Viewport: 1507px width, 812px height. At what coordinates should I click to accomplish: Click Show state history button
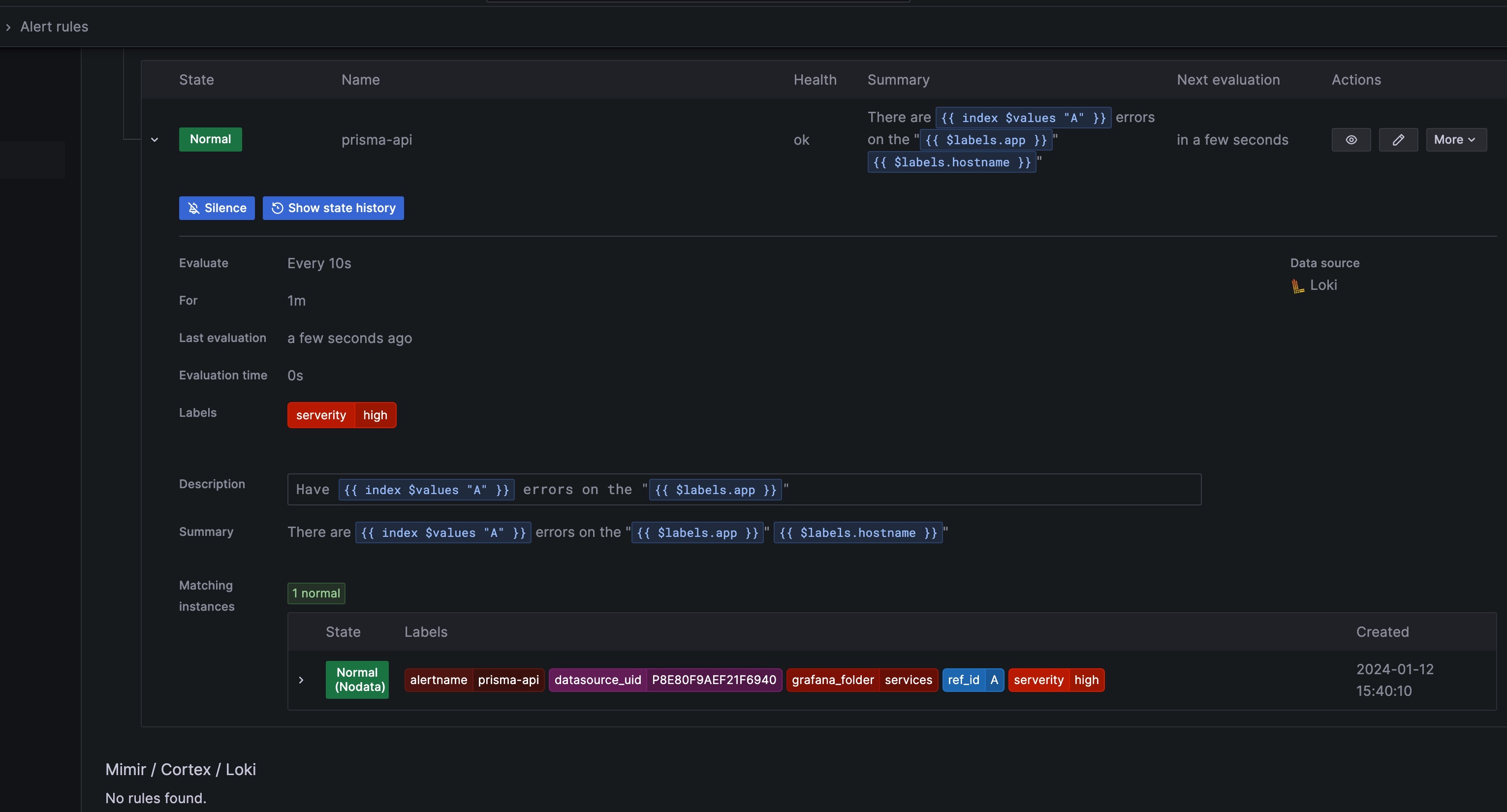tap(333, 208)
